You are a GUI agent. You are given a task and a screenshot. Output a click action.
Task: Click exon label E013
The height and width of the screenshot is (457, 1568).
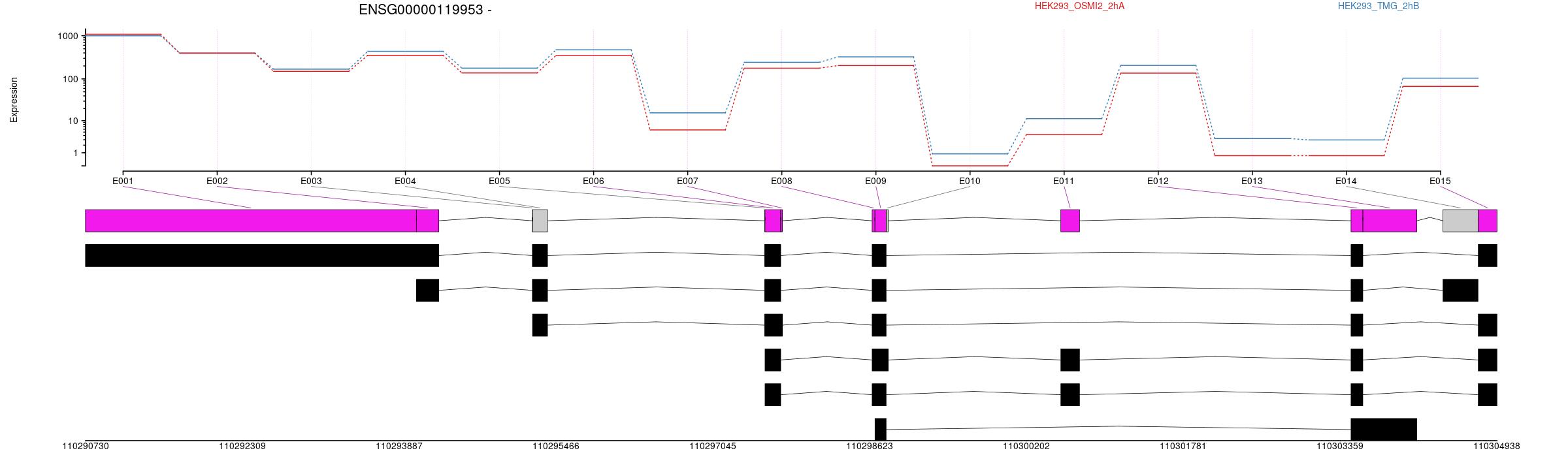tap(1252, 181)
